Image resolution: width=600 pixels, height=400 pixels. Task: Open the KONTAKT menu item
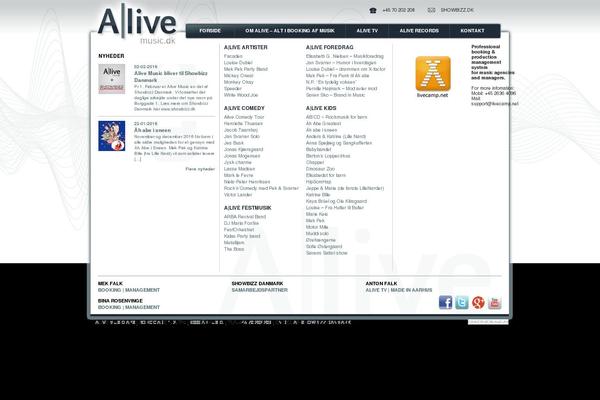pyautogui.click(x=472, y=31)
